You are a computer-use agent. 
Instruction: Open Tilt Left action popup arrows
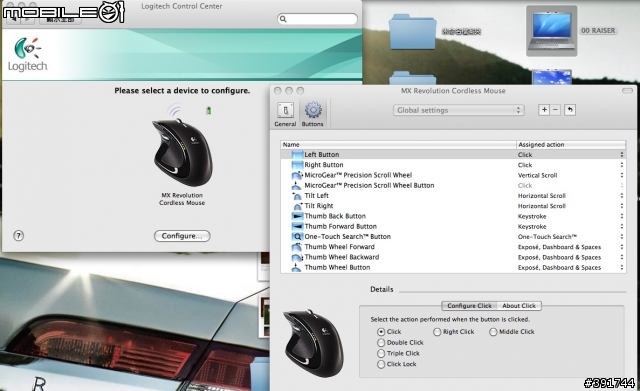coord(622,196)
